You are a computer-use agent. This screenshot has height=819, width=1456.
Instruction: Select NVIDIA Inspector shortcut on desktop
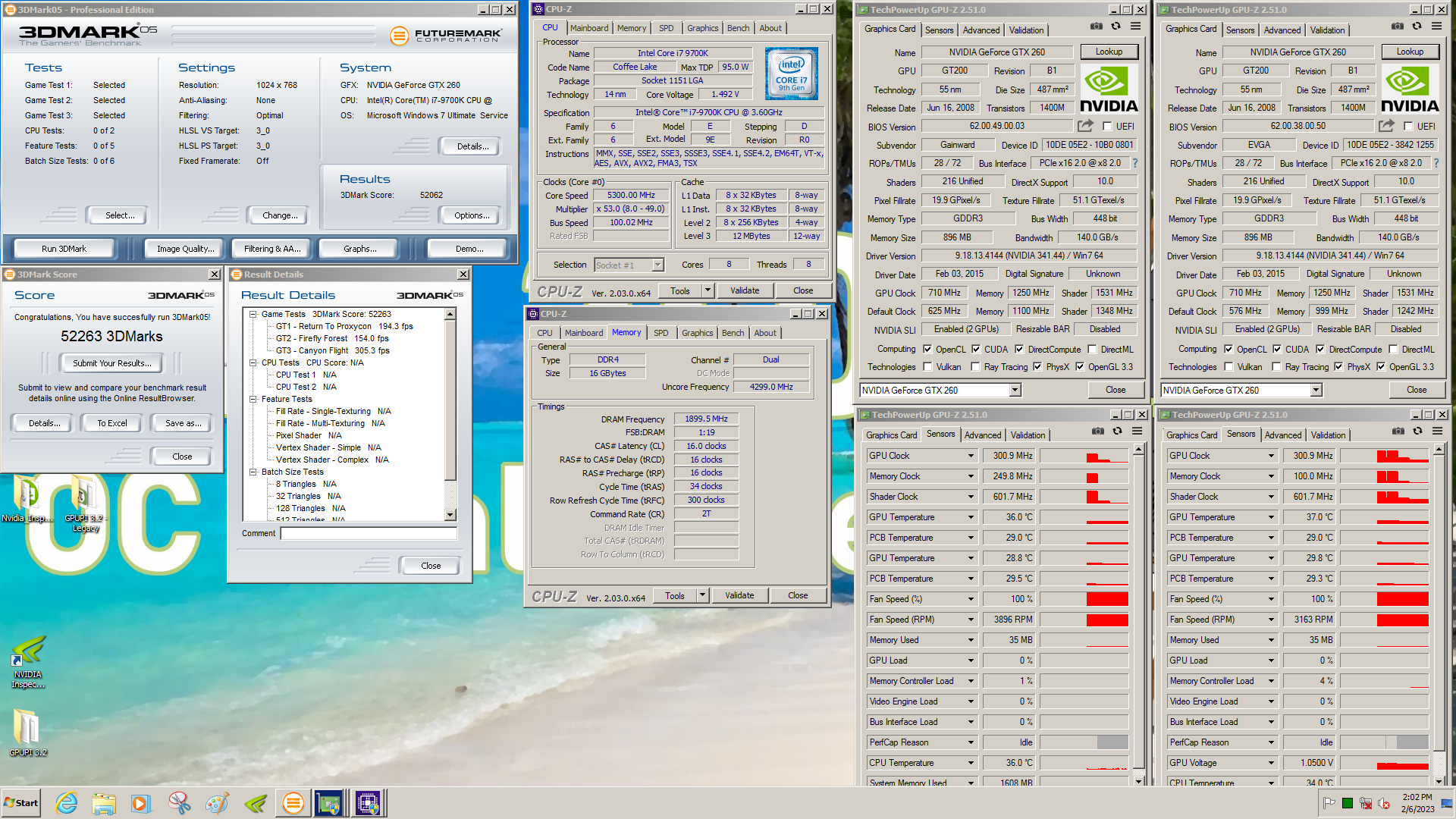tap(28, 663)
